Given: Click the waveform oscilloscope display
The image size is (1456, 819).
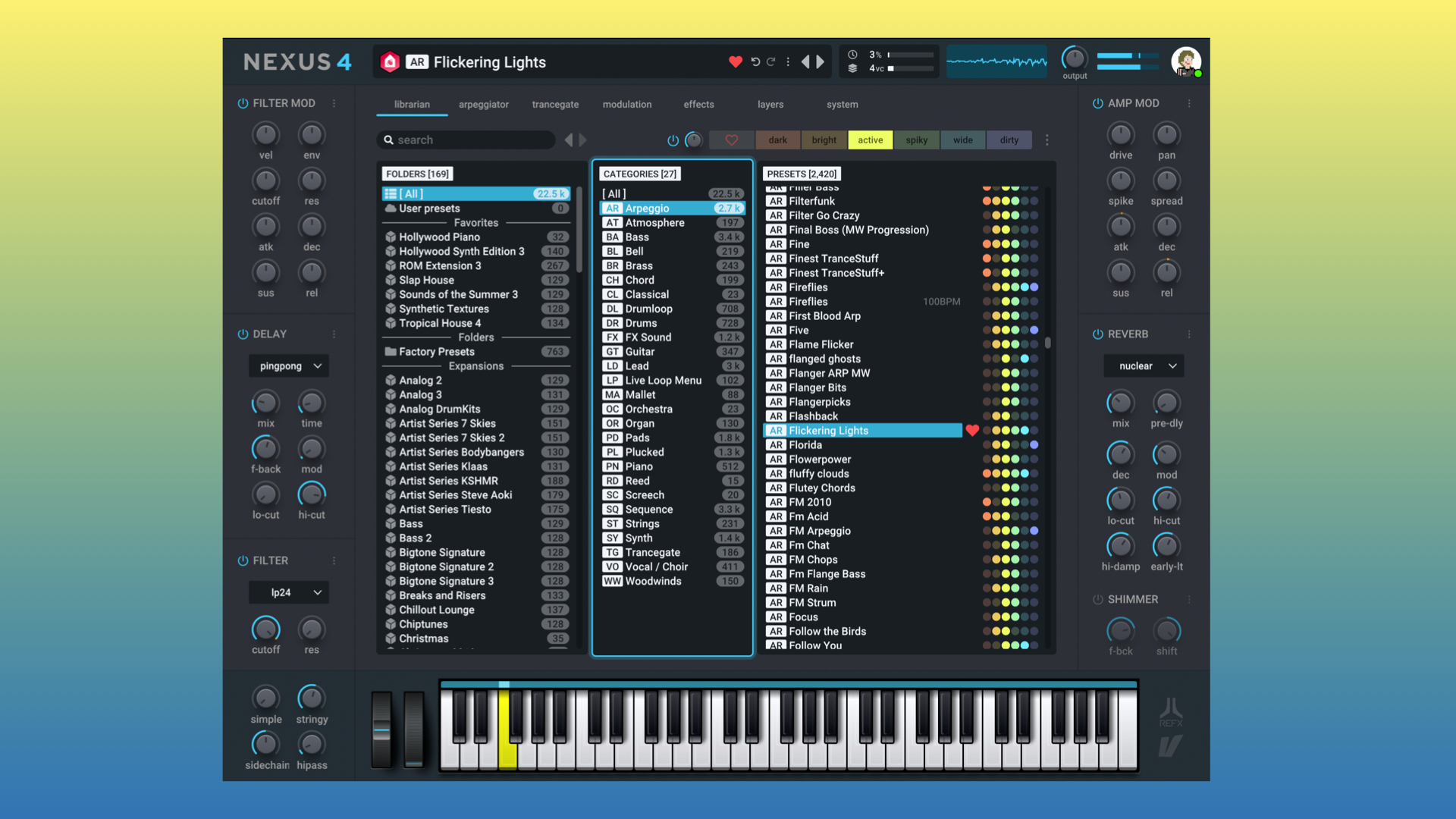Looking at the screenshot, I should point(996,62).
